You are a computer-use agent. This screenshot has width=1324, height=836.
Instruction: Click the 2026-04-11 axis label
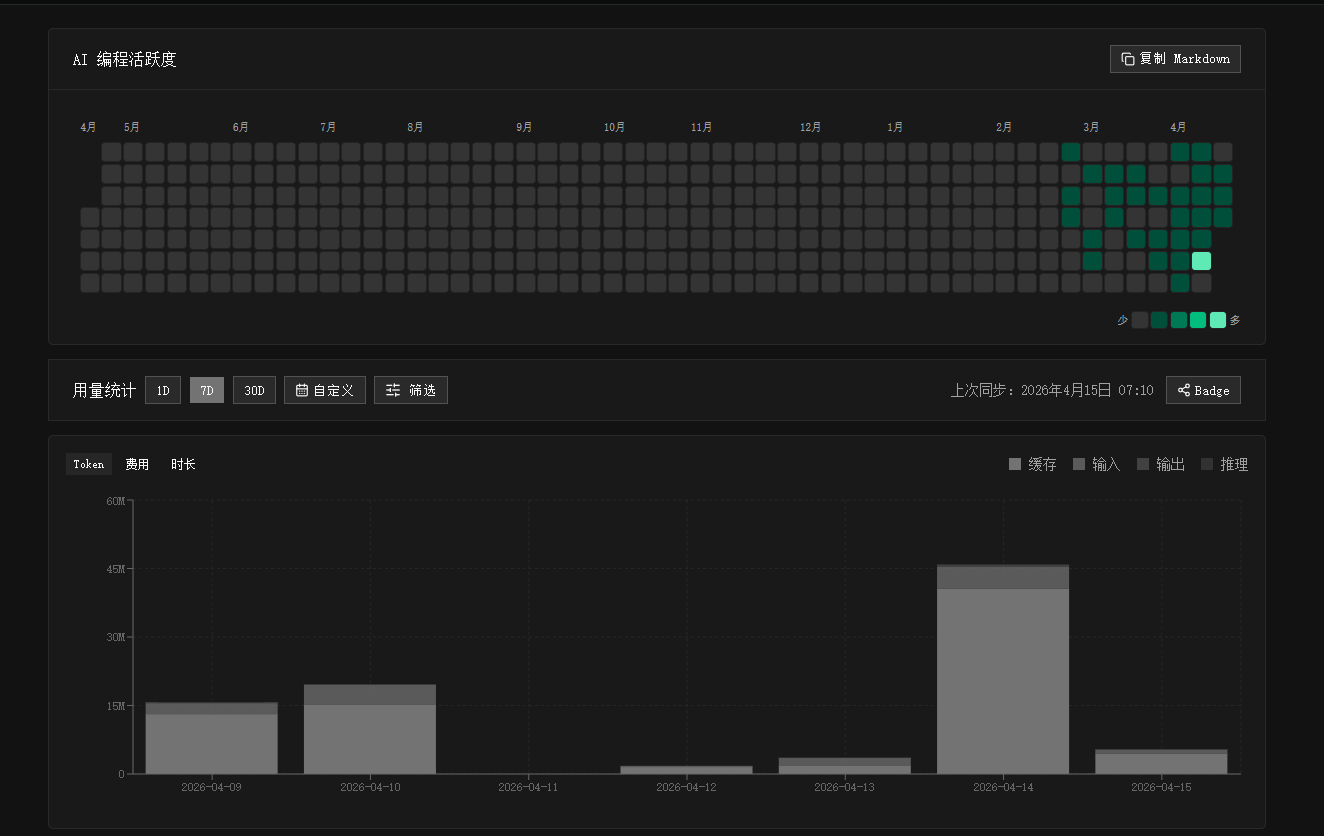pos(528,787)
